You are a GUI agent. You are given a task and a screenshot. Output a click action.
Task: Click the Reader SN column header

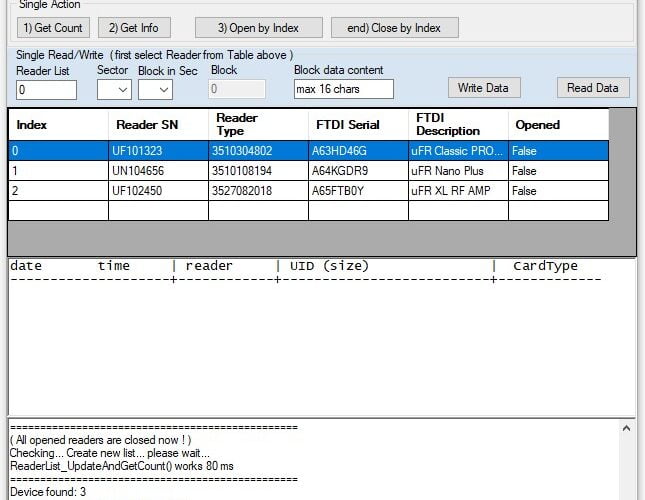click(158, 125)
